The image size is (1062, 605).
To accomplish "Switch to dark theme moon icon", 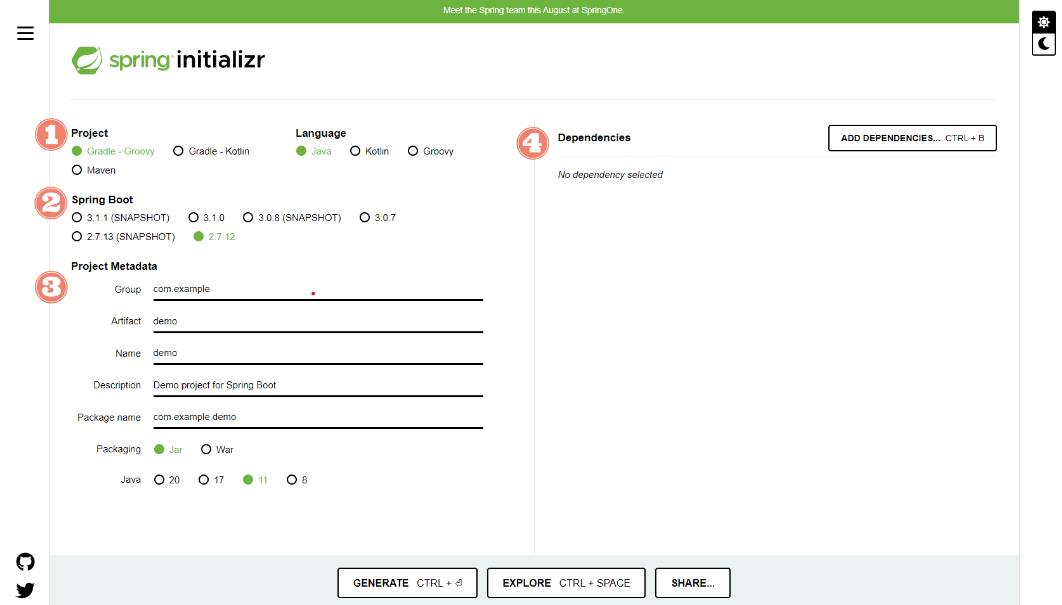I will [x=1044, y=44].
